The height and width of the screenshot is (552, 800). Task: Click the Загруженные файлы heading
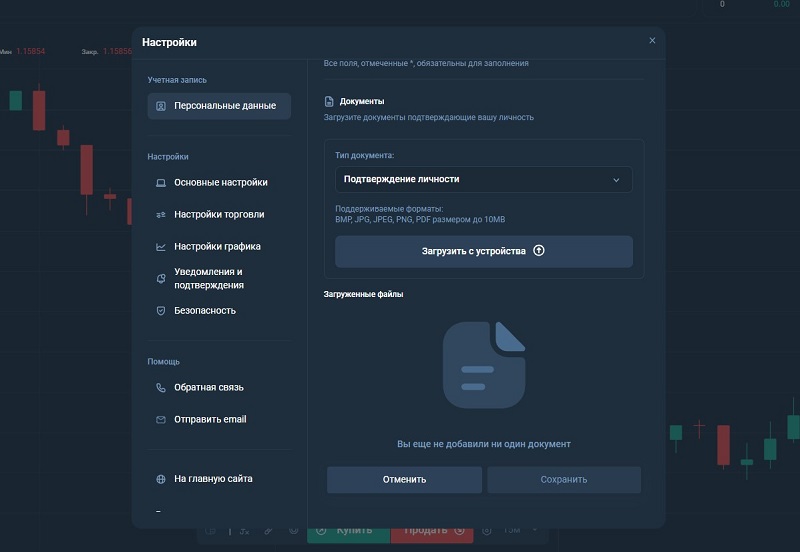363,294
